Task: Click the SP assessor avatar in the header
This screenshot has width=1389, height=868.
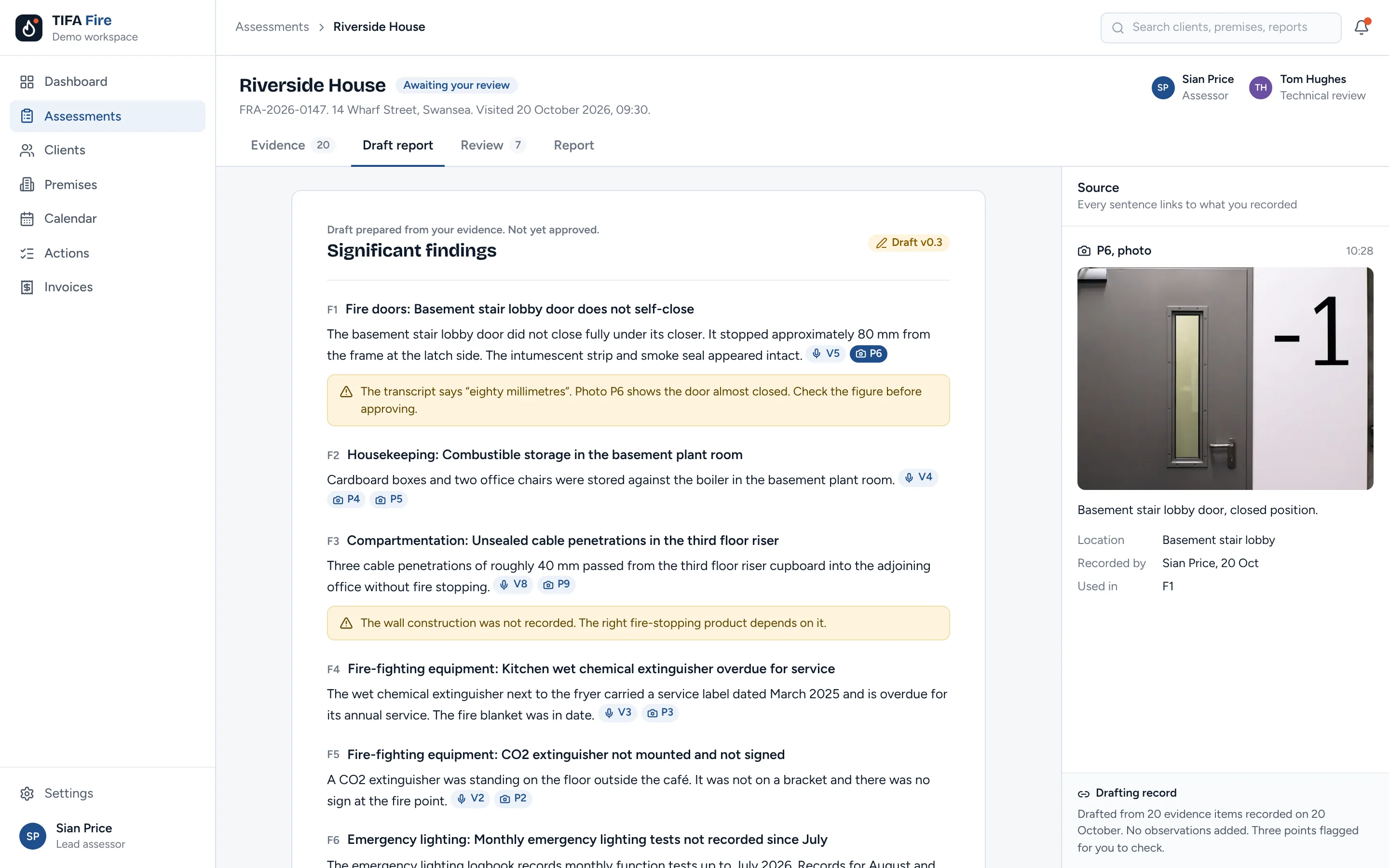Action: coord(1163,87)
